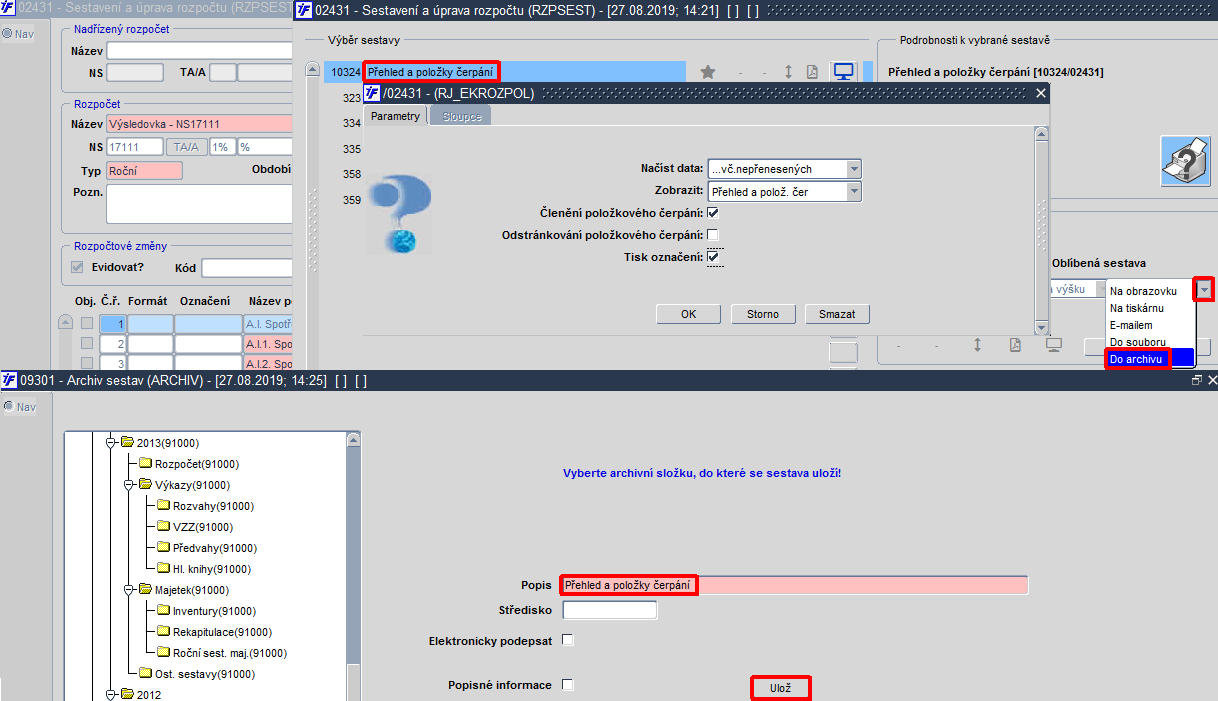This screenshot has height=701, width=1218.
Task: Click the Rozvahy(91000) folder icon
Action: 164,505
